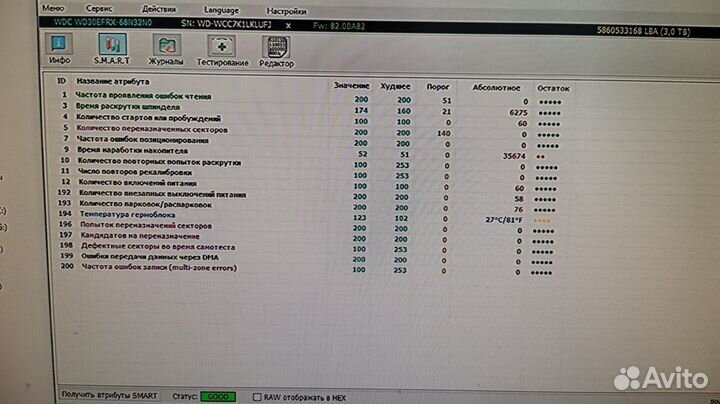Select row Время раскрутки шпинделя
This screenshot has width=720, height=404.
click(x=311, y=109)
